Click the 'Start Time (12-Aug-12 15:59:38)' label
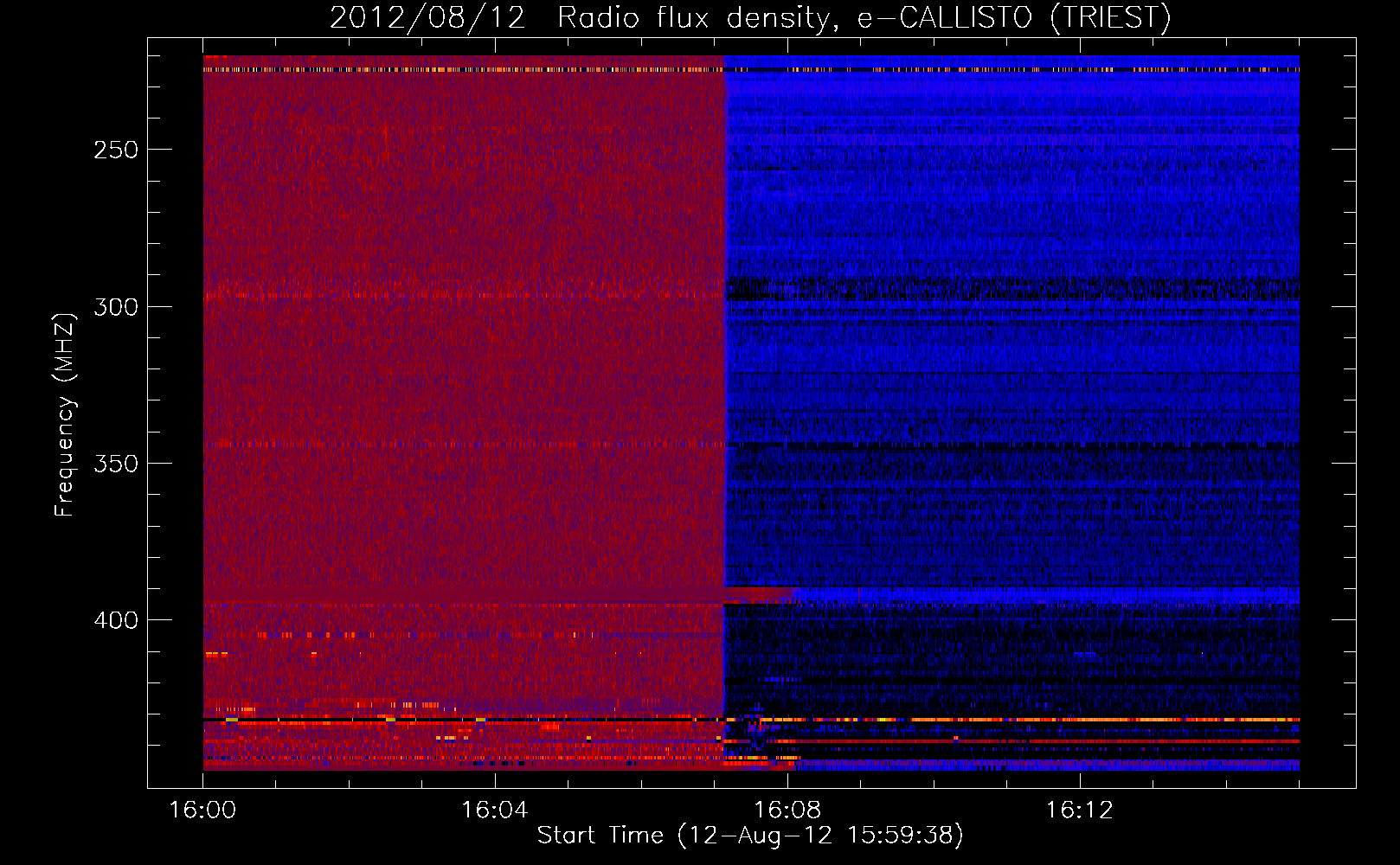This screenshot has width=1400, height=865. [x=750, y=836]
